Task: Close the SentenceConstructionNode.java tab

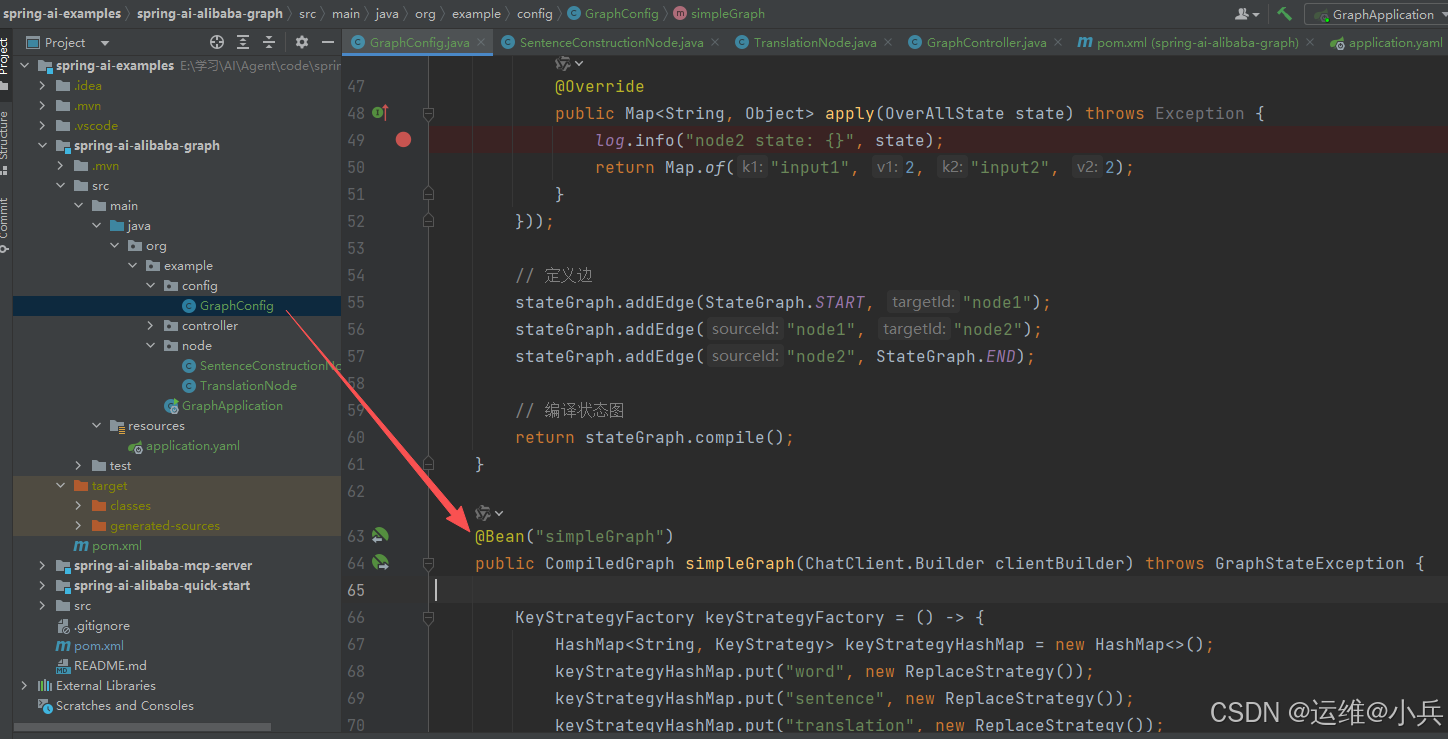Action: click(x=715, y=42)
